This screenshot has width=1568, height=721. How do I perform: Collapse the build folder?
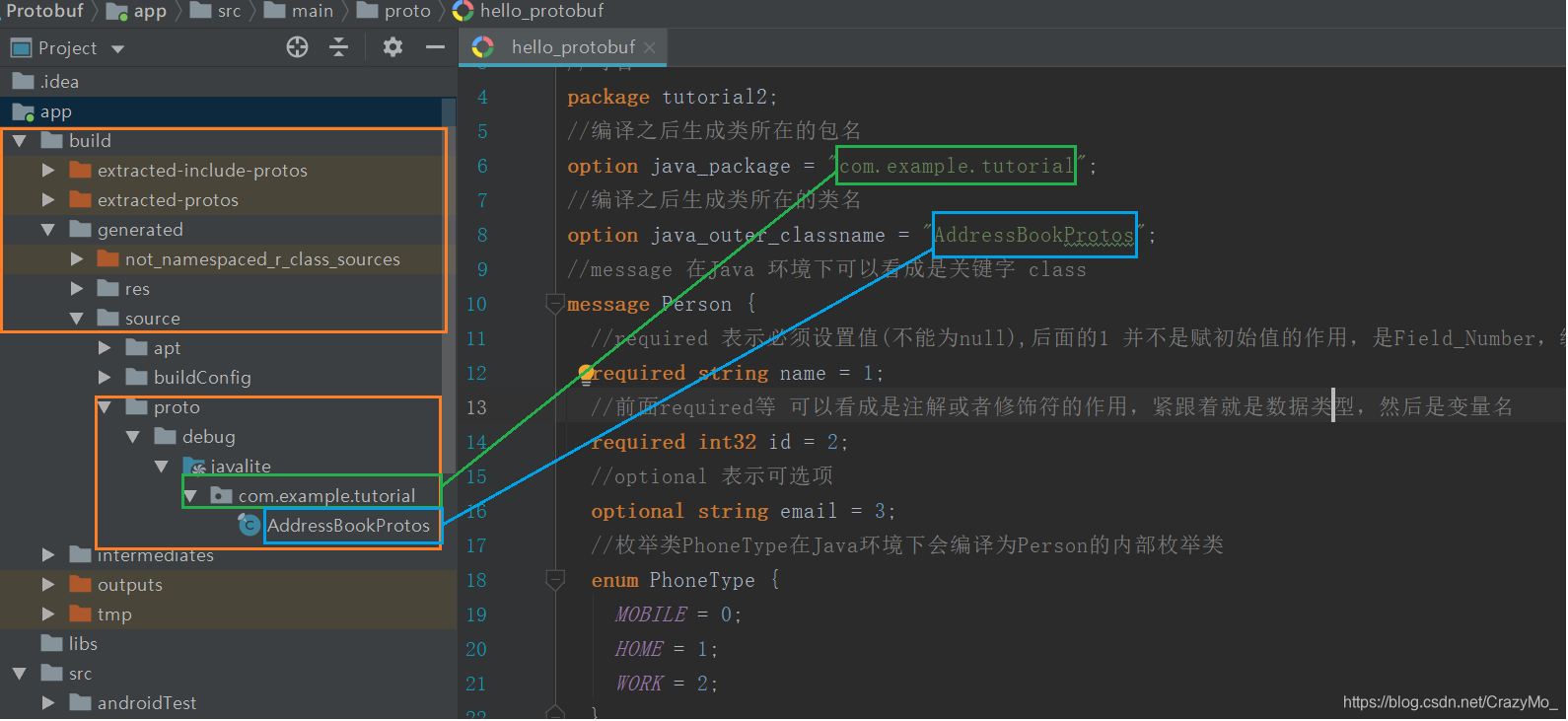pyautogui.click(x=19, y=141)
